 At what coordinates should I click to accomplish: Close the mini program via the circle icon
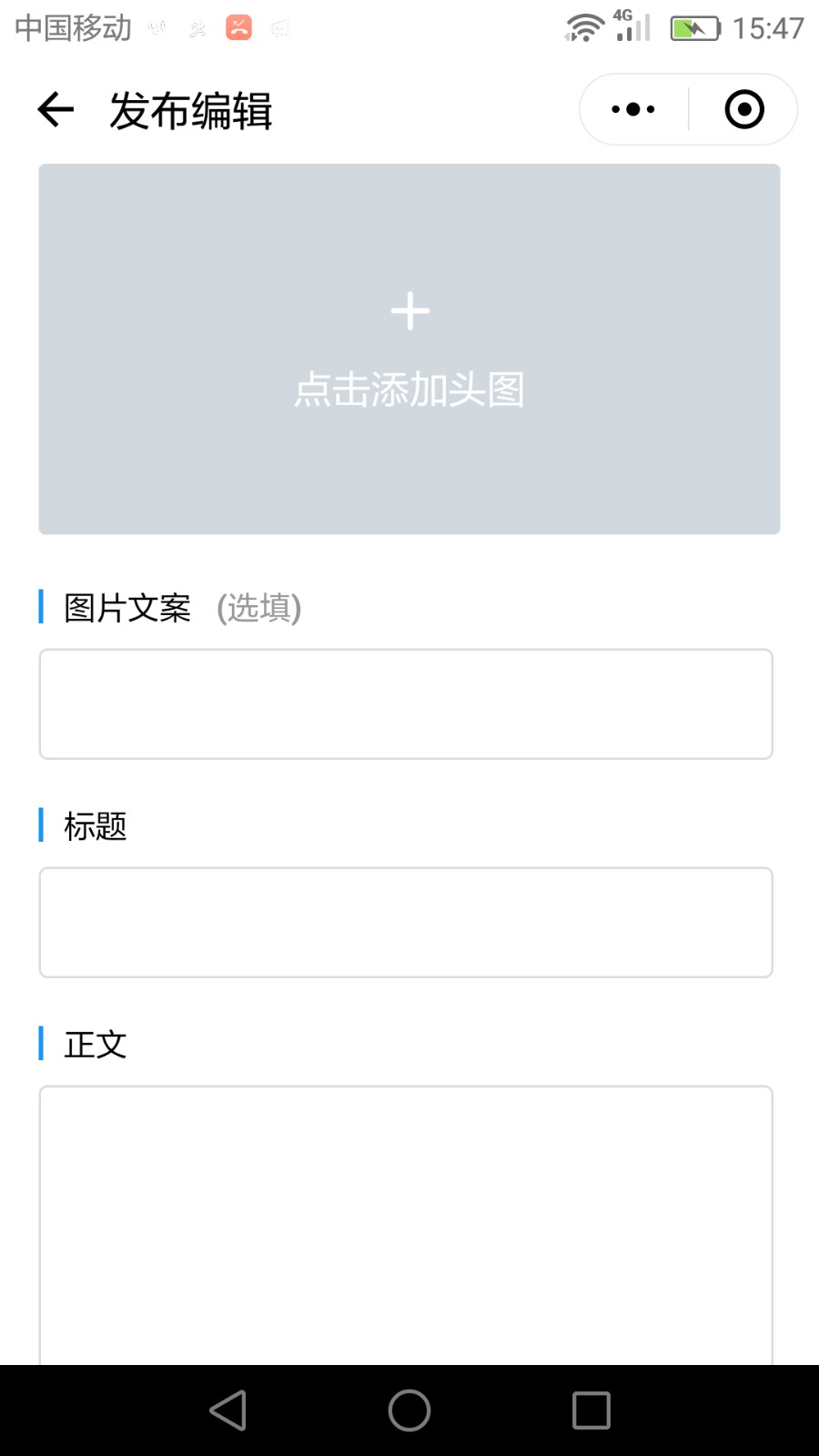744,109
